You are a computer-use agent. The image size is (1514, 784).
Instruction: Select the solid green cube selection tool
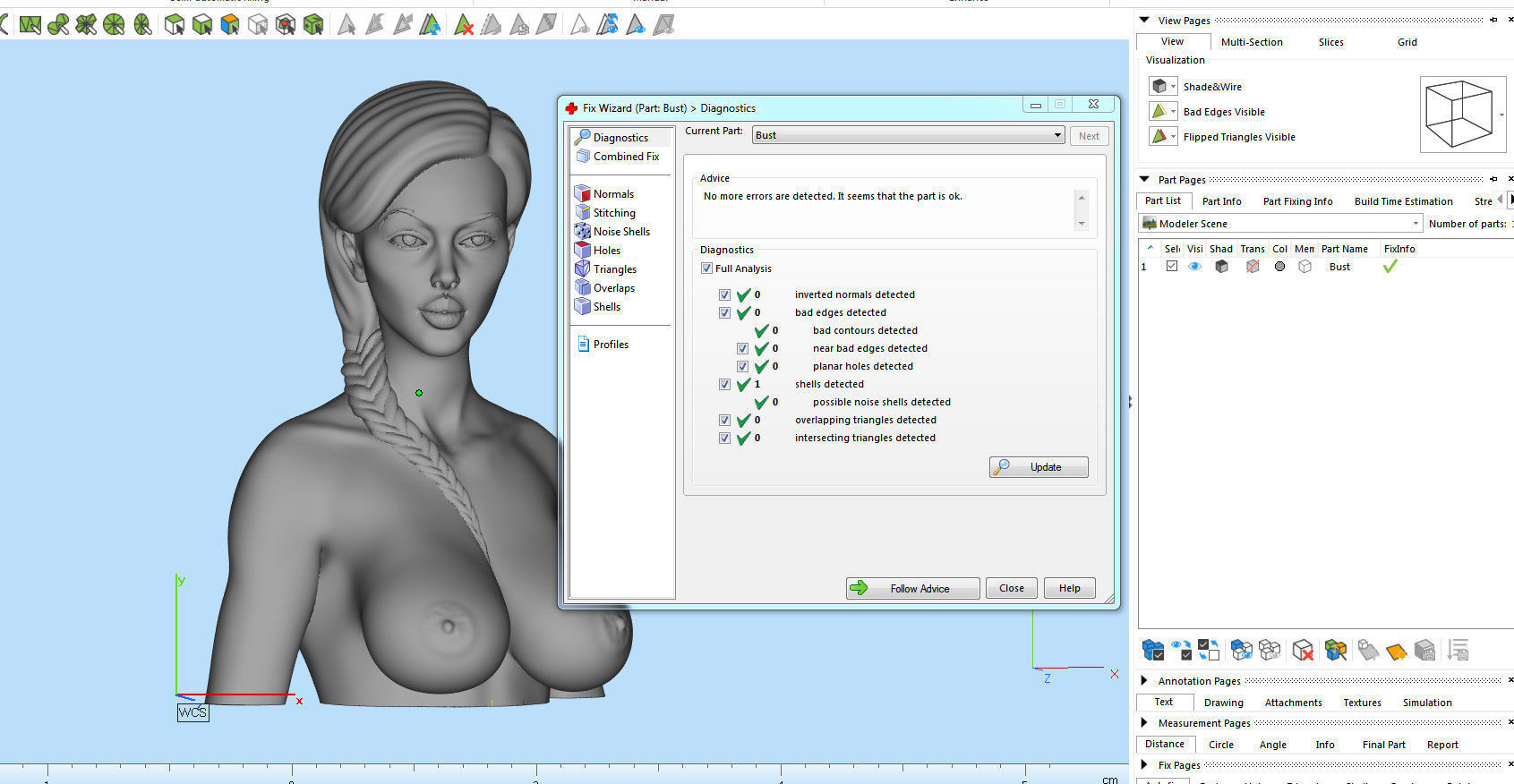pos(313,25)
